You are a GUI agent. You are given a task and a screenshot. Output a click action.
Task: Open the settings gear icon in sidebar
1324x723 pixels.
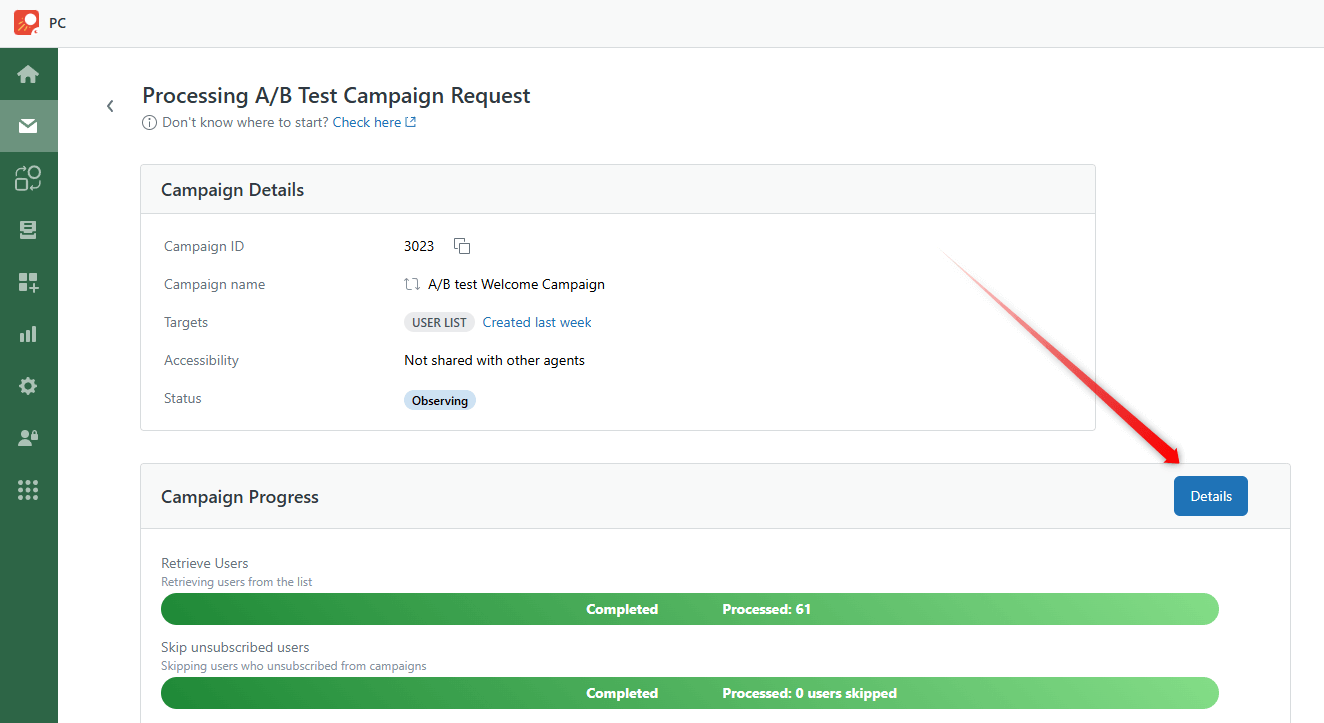(x=28, y=386)
